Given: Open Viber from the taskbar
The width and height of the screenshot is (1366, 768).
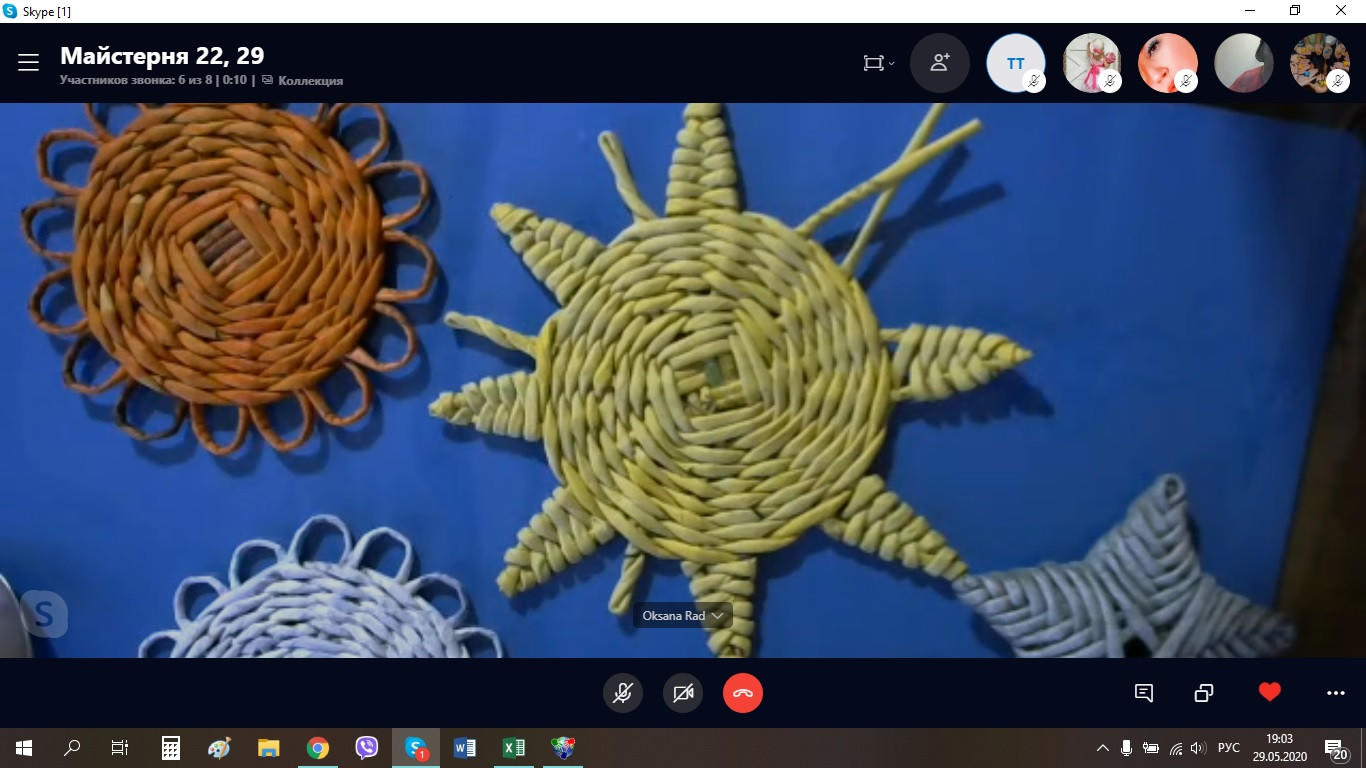Looking at the screenshot, I should click(x=367, y=748).
